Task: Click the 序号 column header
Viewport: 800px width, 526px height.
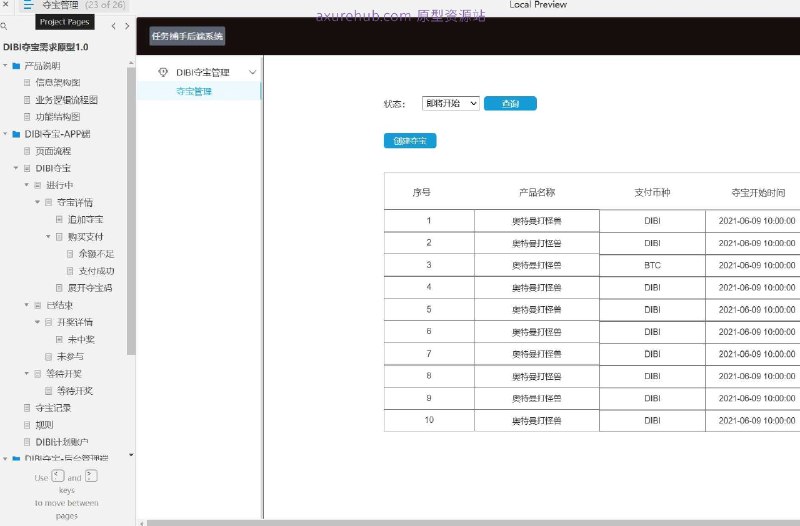Action: [x=421, y=192]
